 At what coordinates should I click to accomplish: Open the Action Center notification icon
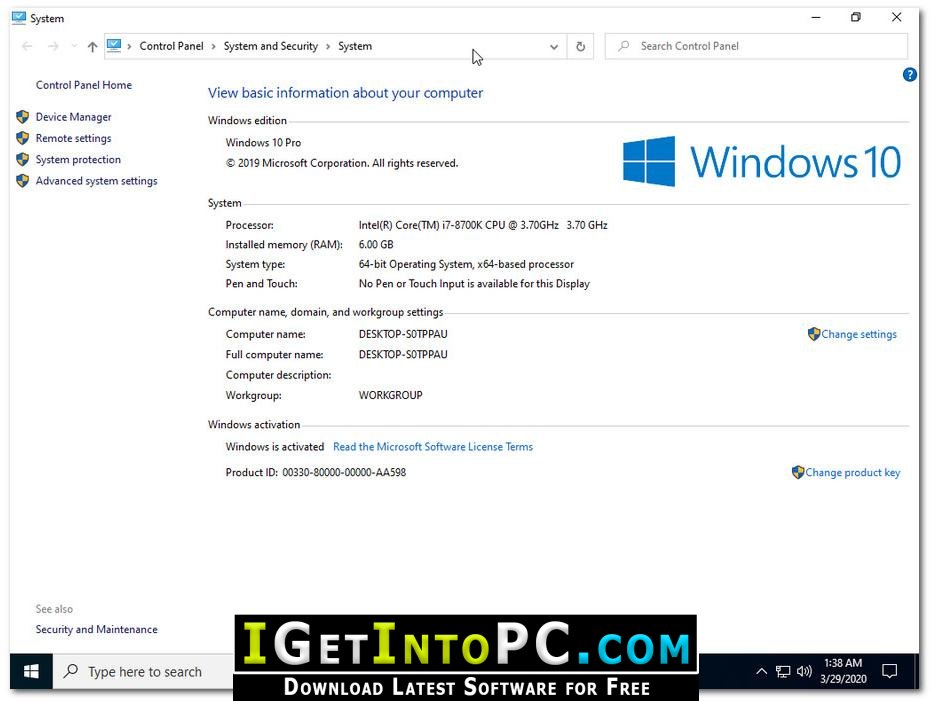click(x=890, y=672)
